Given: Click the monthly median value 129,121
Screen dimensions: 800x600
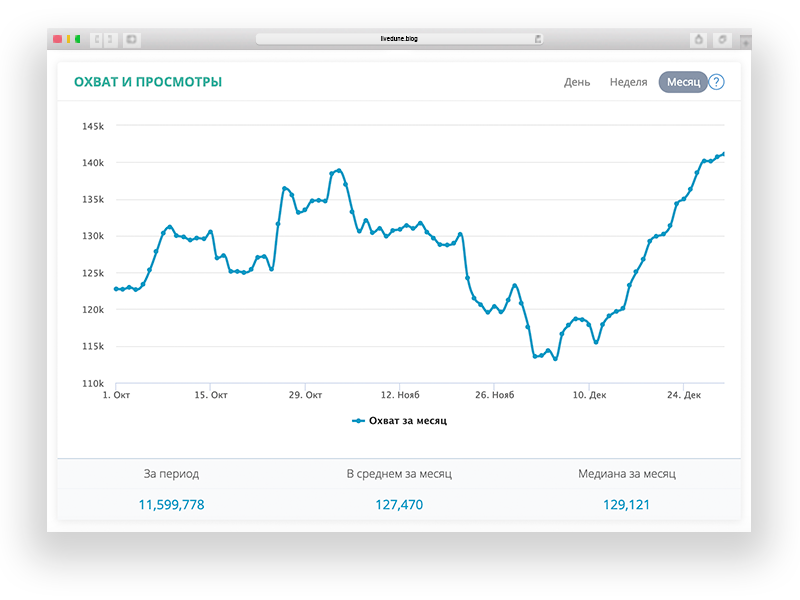Looking at the screenshot, I should pos(627,505).
